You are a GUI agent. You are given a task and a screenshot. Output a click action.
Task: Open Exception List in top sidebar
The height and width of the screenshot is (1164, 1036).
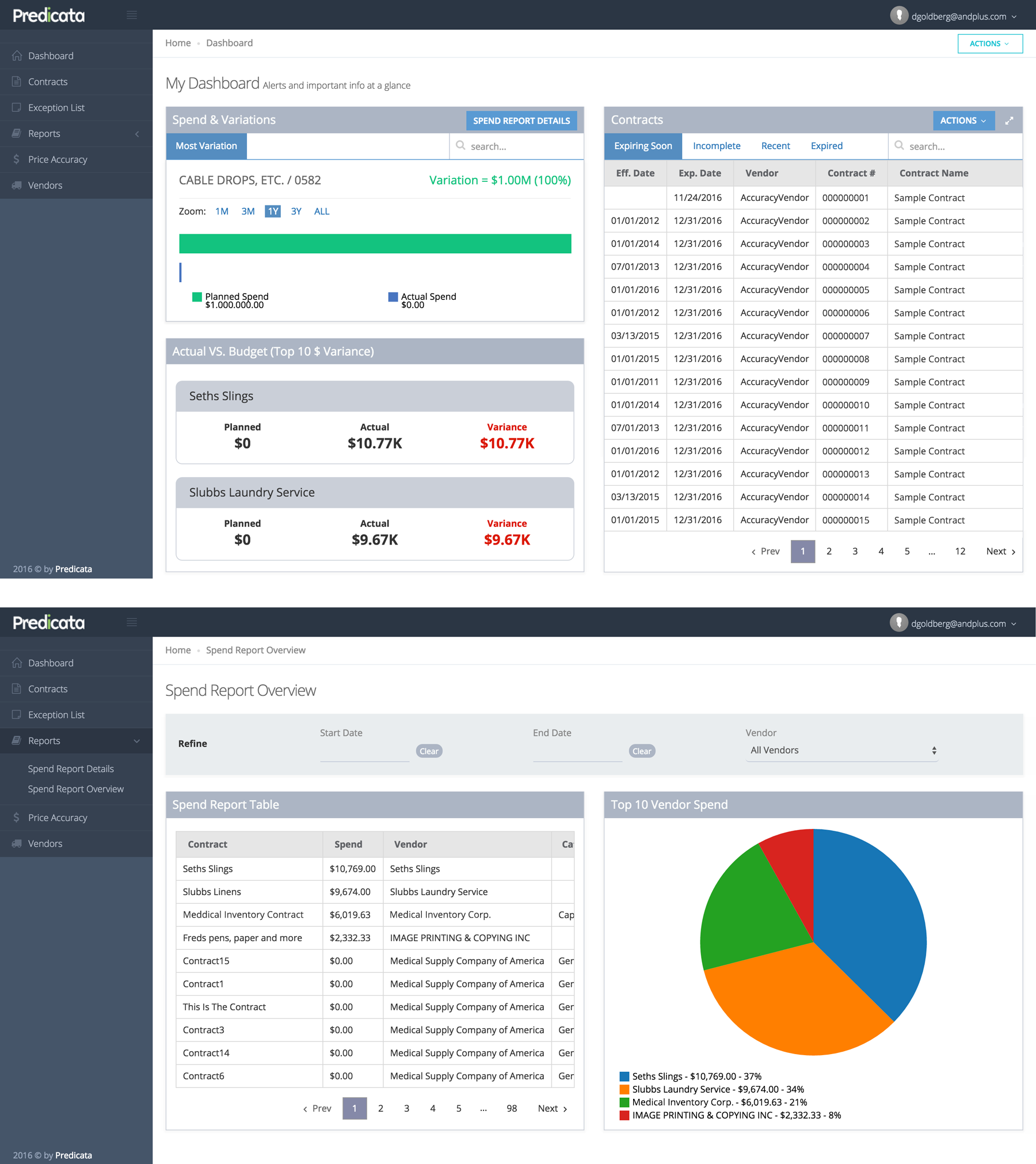click(x=76, y=108)
